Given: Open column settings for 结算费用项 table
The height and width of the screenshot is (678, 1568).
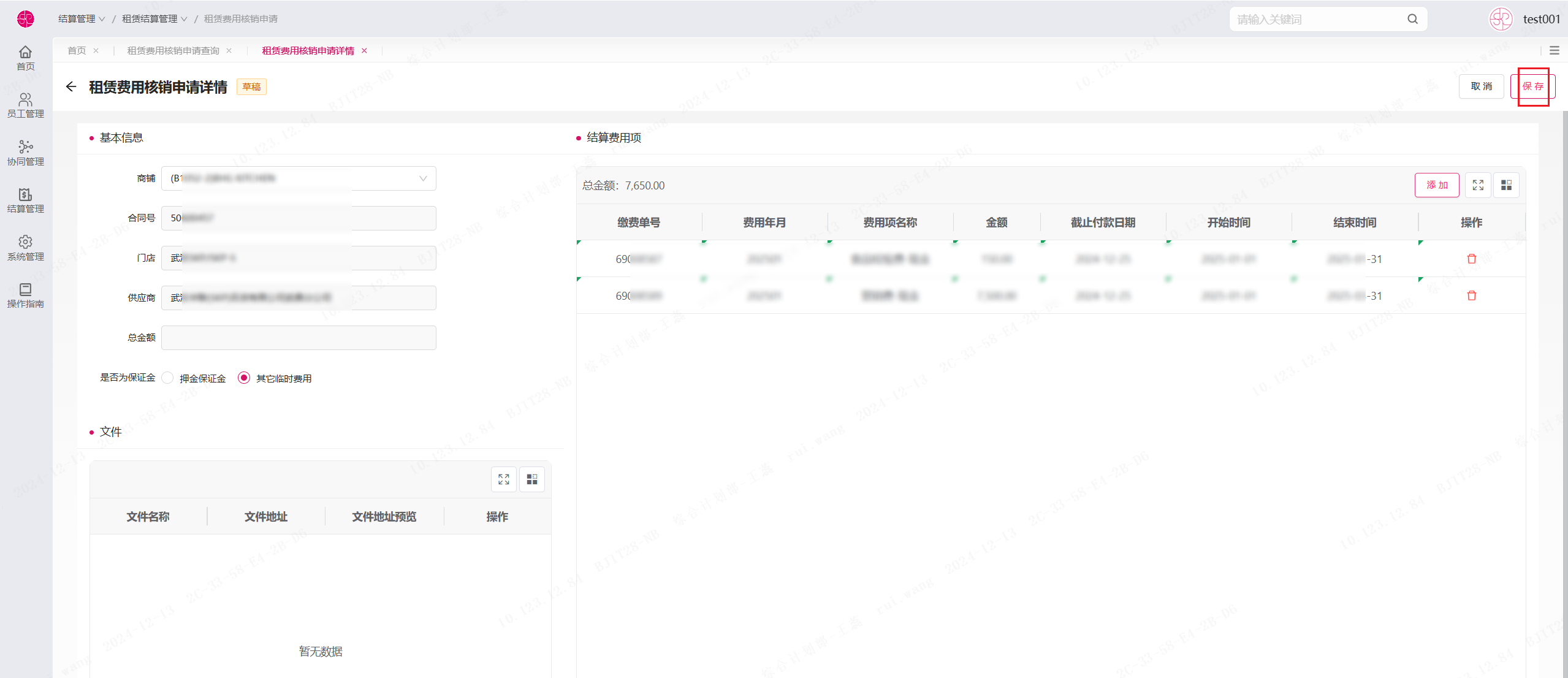Looking at the screenshot, I should click(1506, 185).
